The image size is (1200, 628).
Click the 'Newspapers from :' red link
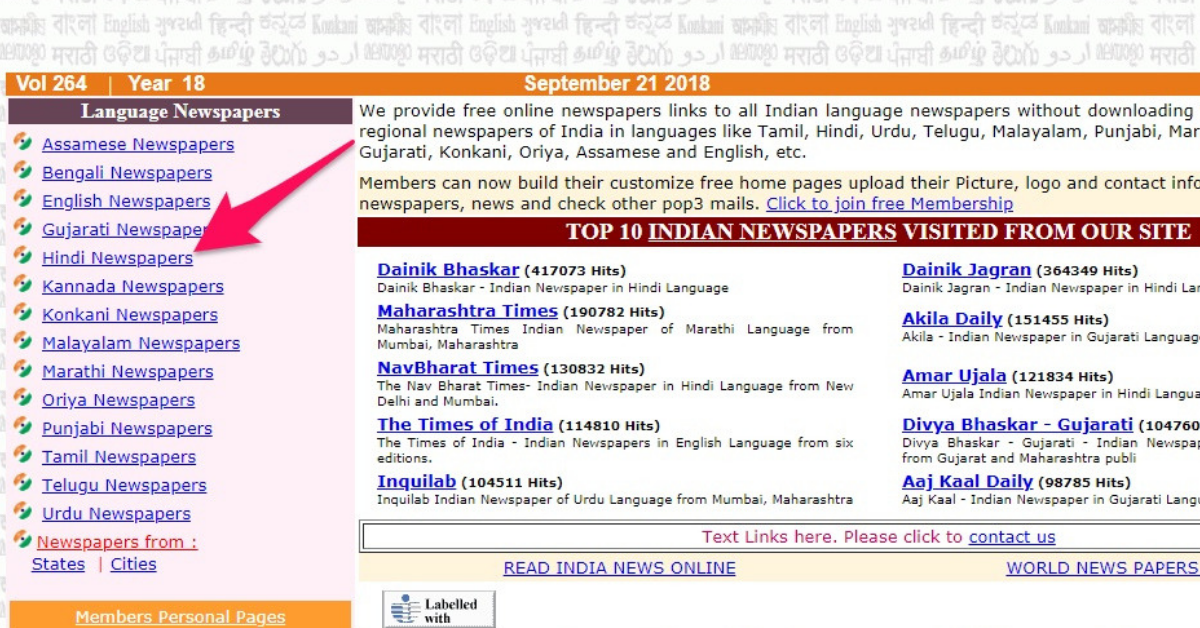[x=117, y=542]
